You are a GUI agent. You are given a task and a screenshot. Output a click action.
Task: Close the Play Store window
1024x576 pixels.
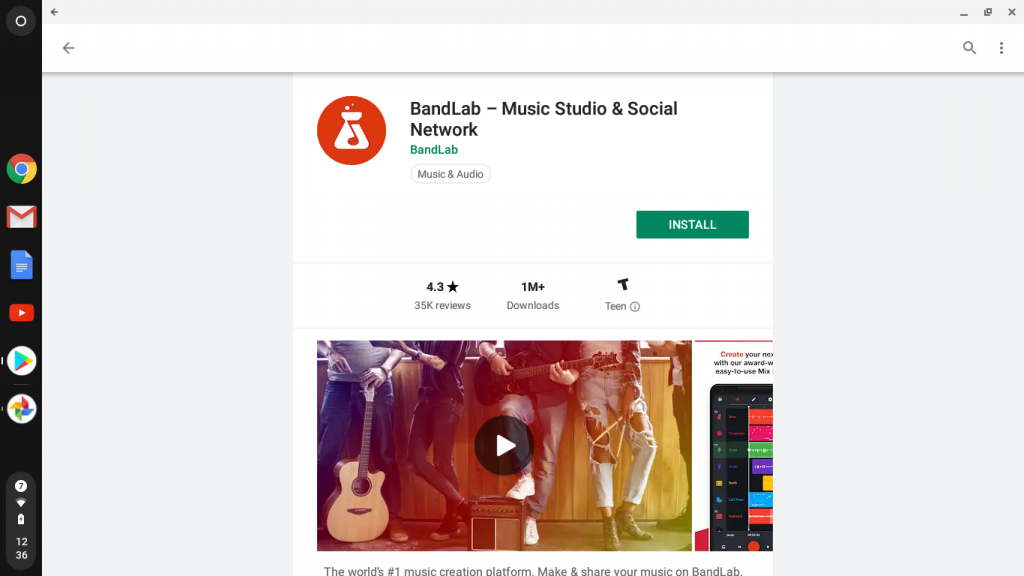coord(1012,12)
